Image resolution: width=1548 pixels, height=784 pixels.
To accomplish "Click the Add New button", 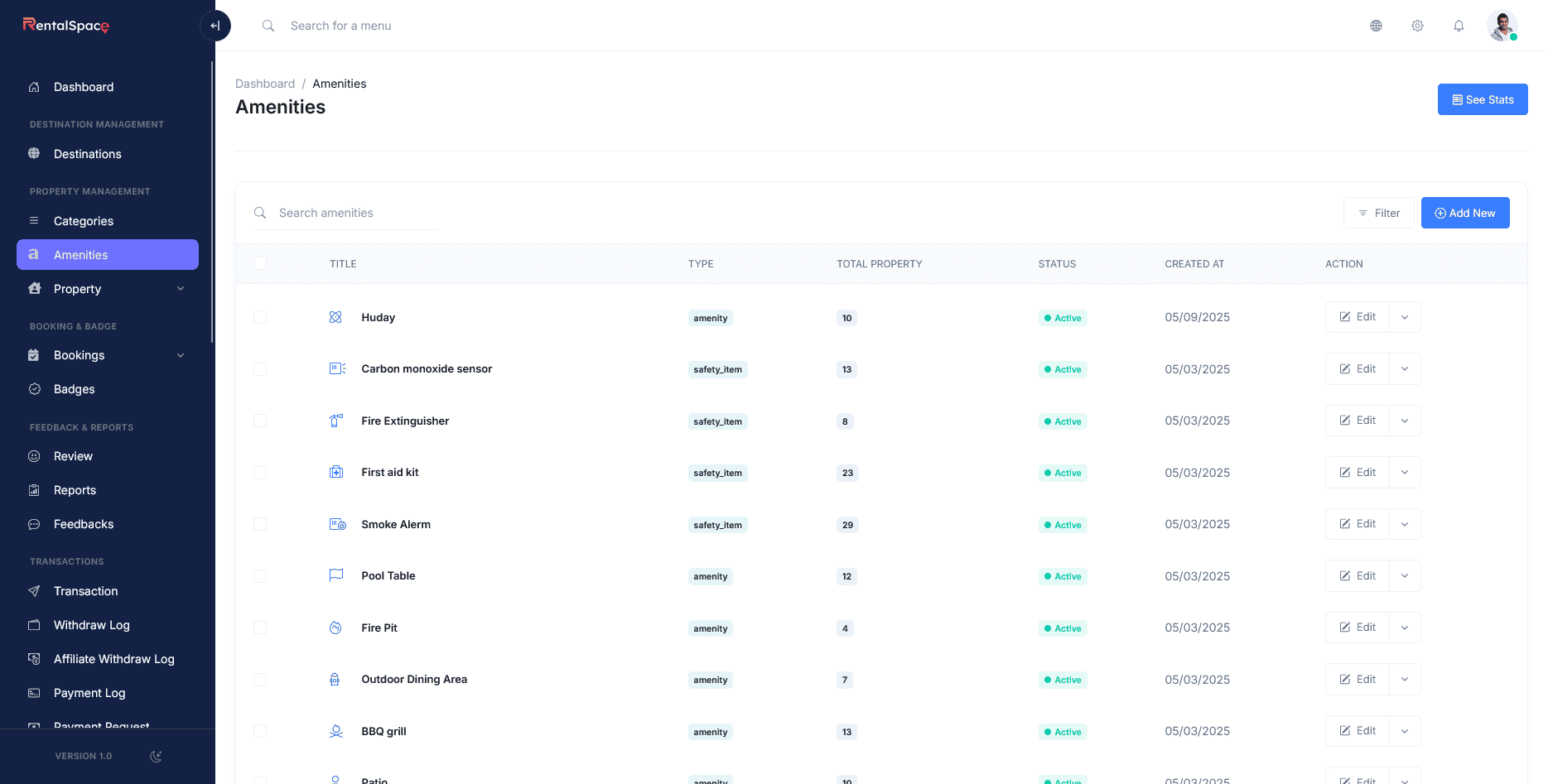I will click(1464, 213).
